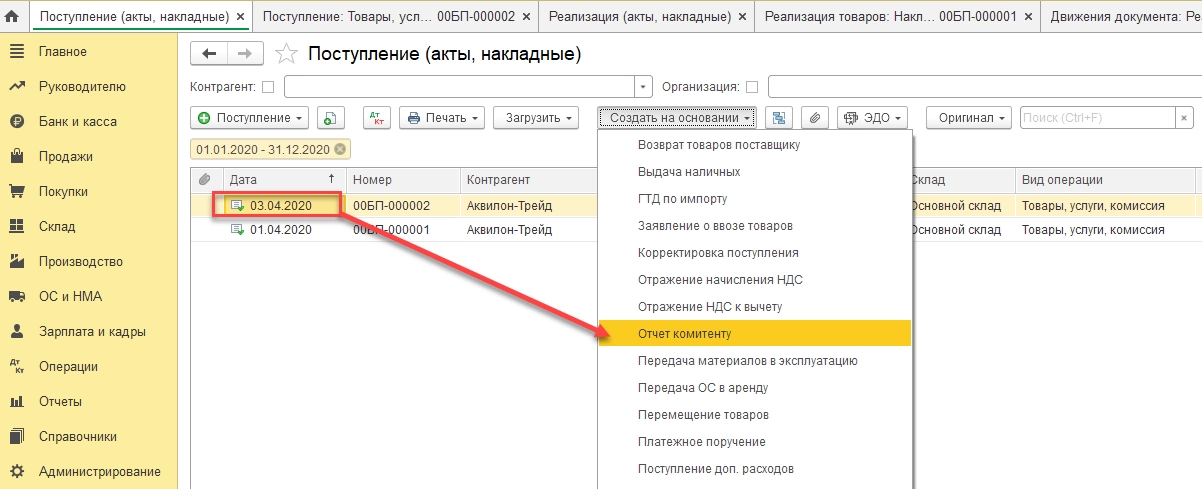This screenshot has width=1202, height=489.
Task: Click the copy document icon button
Action: coord(331,118)
